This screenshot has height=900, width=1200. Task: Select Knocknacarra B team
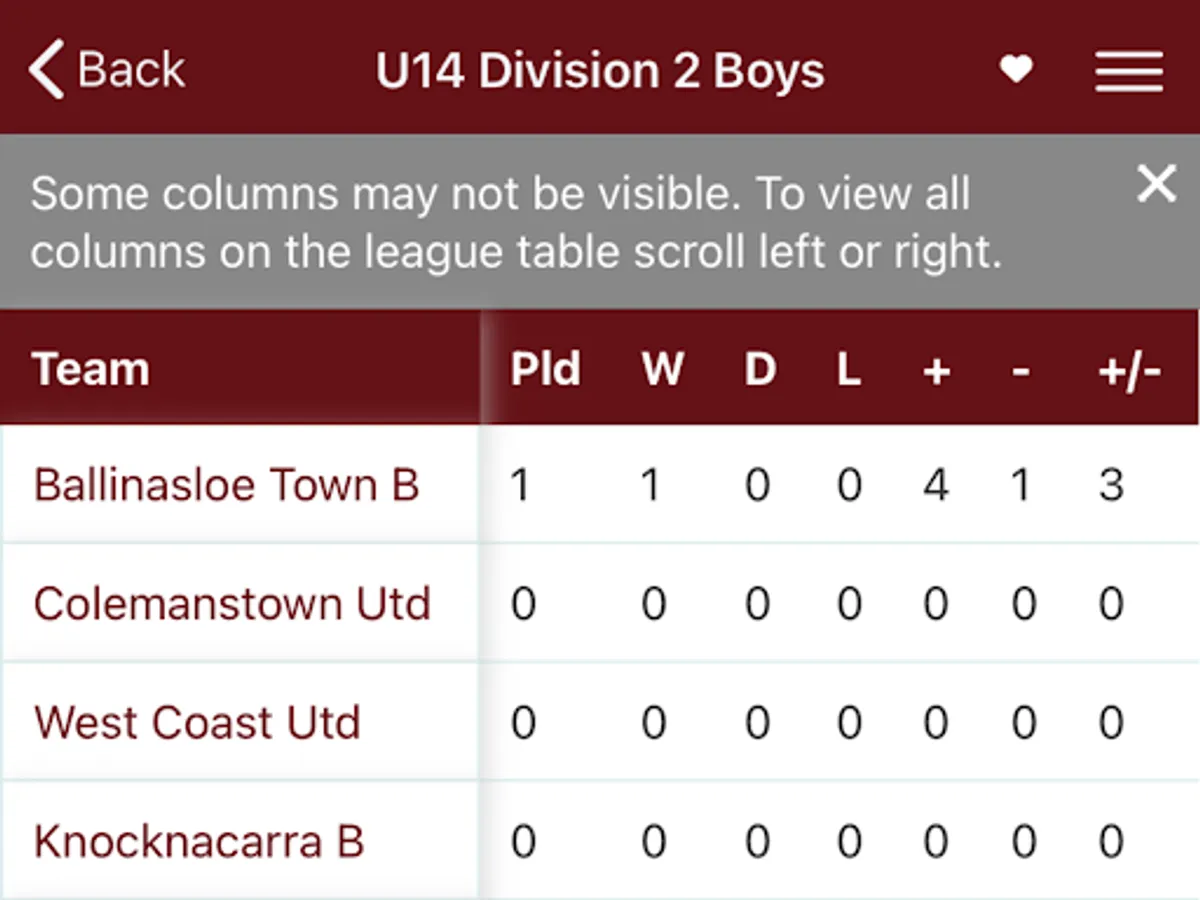tap(198, 841)
